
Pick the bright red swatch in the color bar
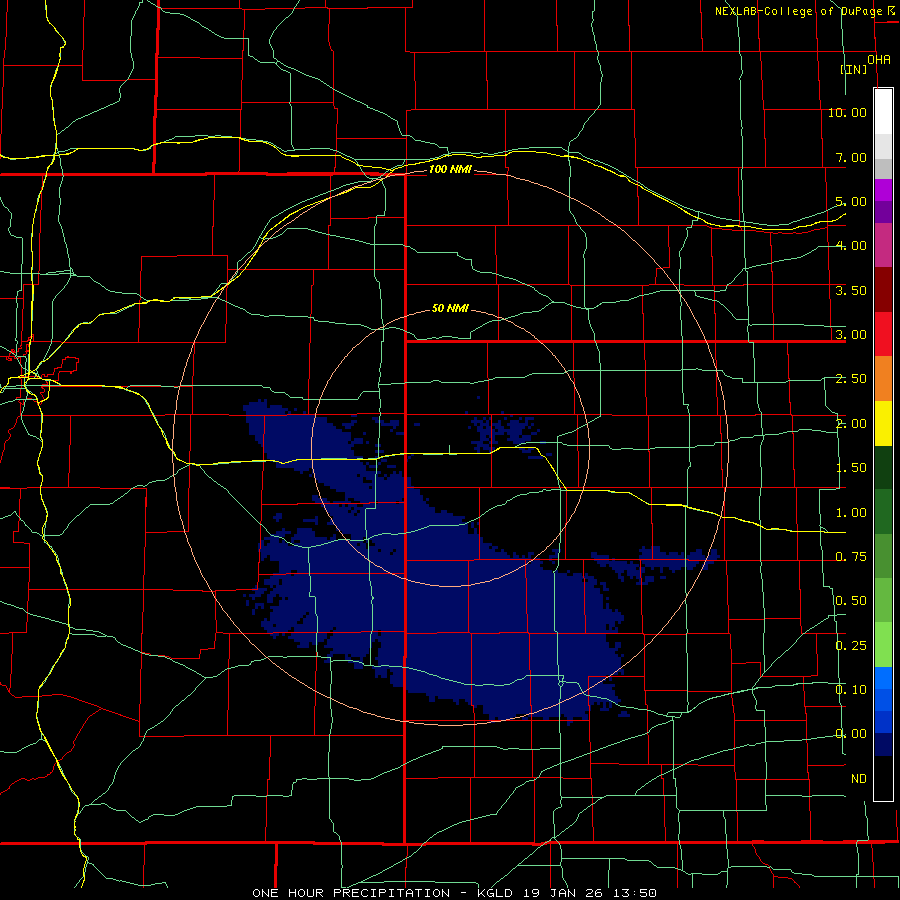(883, 334)
